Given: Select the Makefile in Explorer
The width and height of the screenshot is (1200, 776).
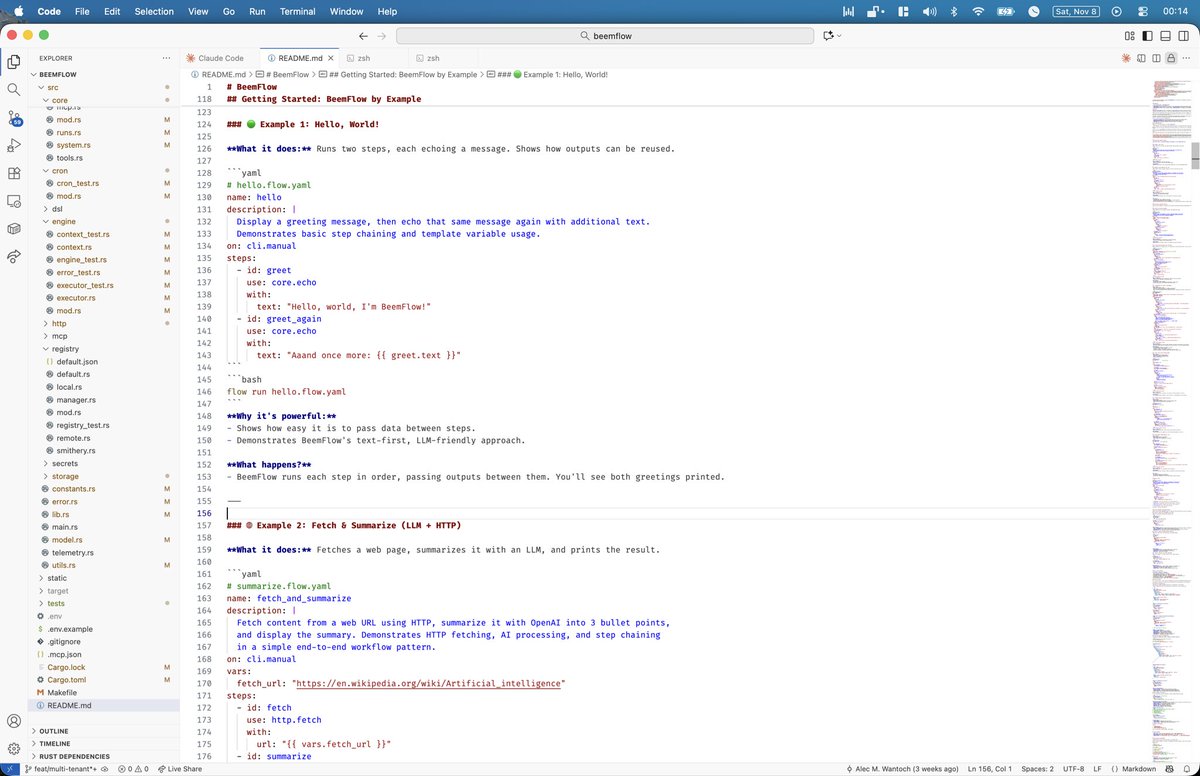Looking at the screenshot, I should coord(62,692).
